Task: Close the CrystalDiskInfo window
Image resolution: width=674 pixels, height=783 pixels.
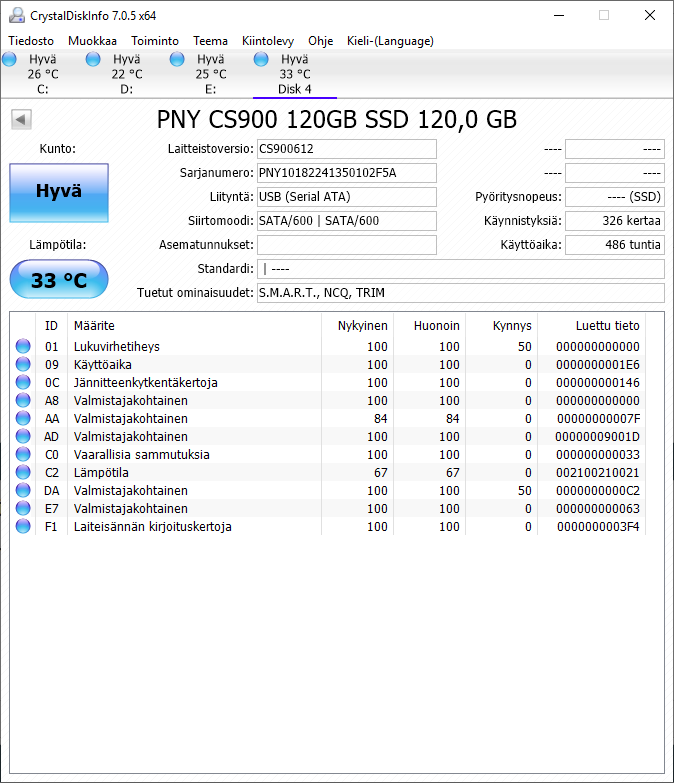Action: coord(650,15)
